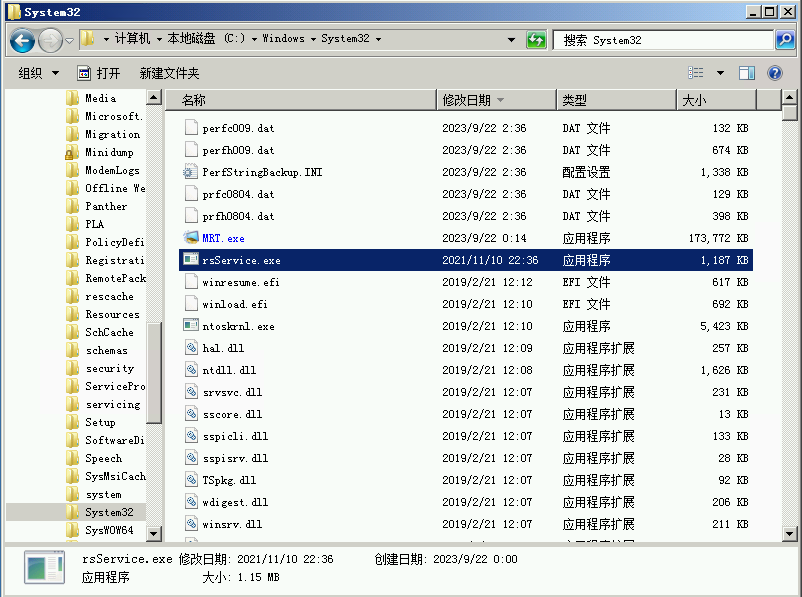
Task: Click the Back navigation arrow button
Action: coord(22,40)
